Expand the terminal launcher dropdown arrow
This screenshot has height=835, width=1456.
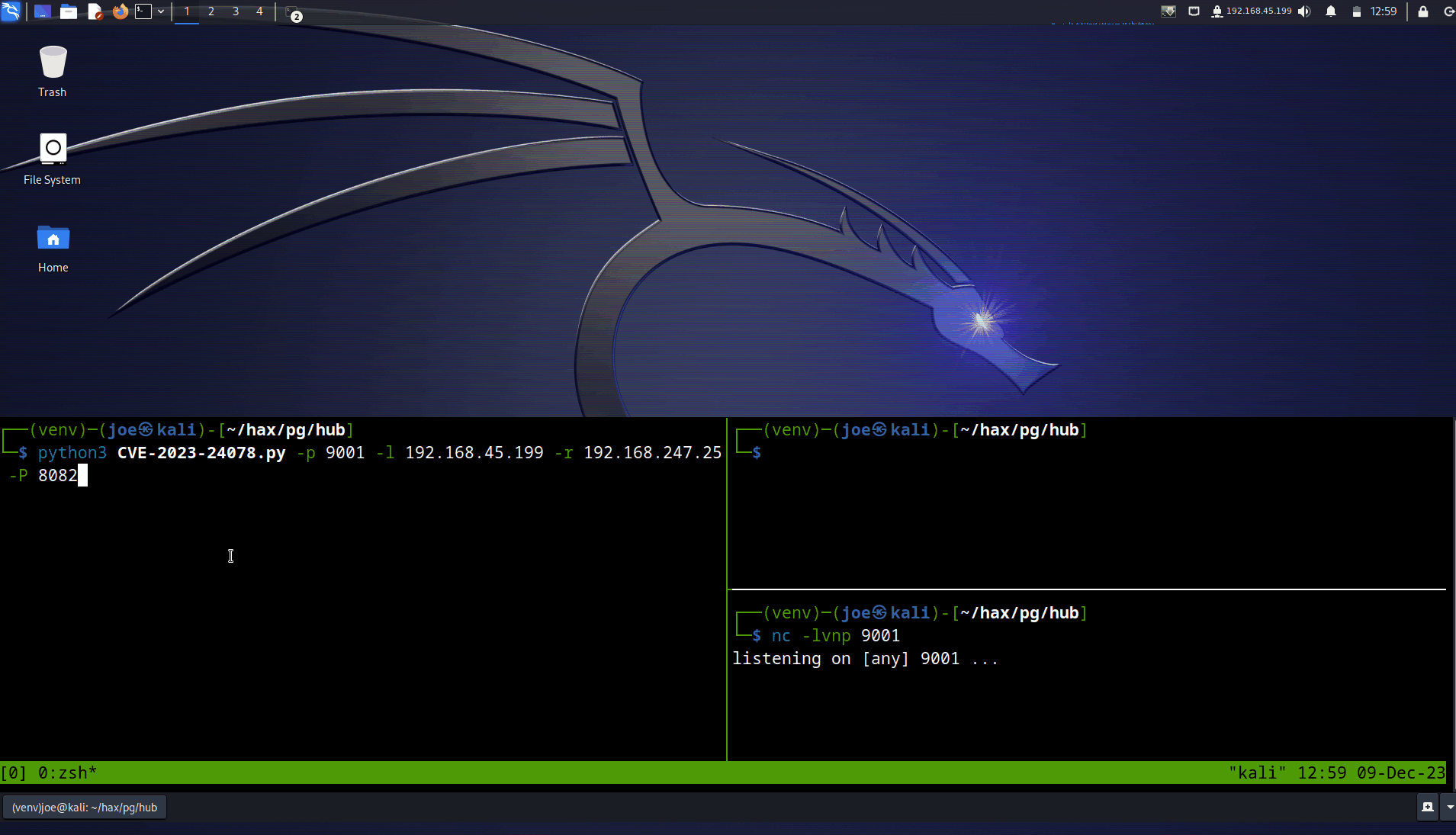pos(161,11)
